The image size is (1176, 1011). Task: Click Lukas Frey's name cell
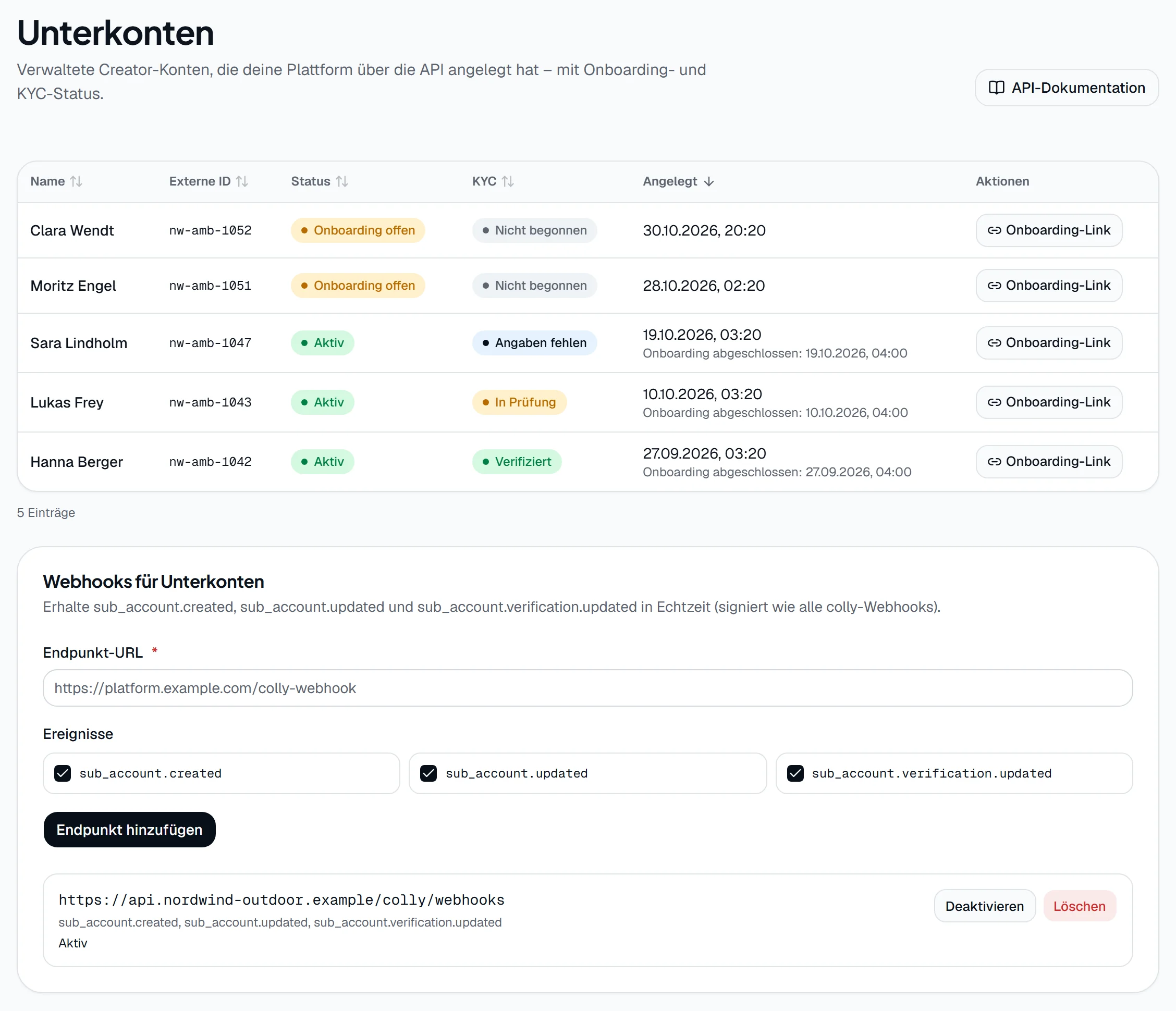pos(67,402)
